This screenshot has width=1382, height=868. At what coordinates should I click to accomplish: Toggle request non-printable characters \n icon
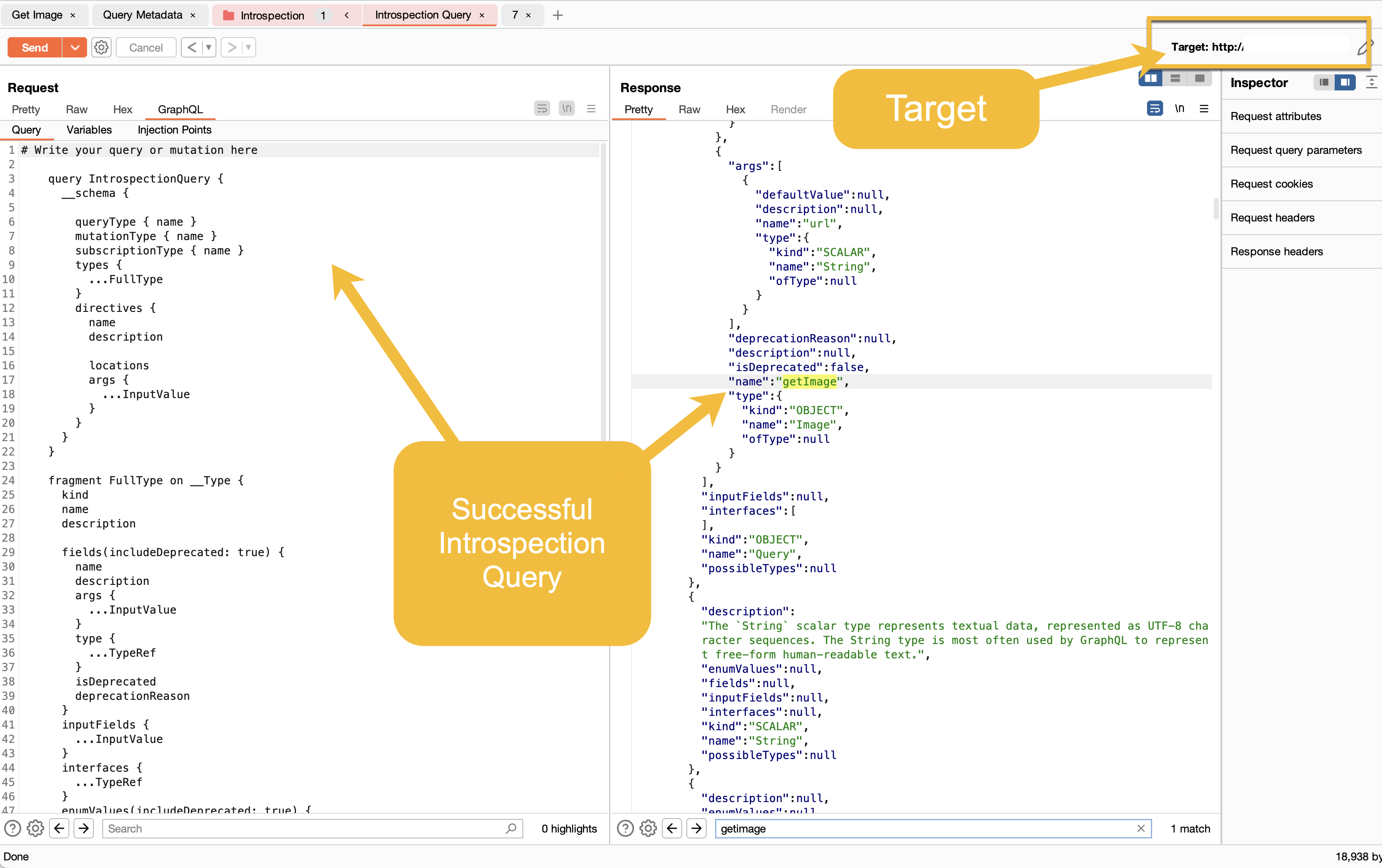point(566,109)
